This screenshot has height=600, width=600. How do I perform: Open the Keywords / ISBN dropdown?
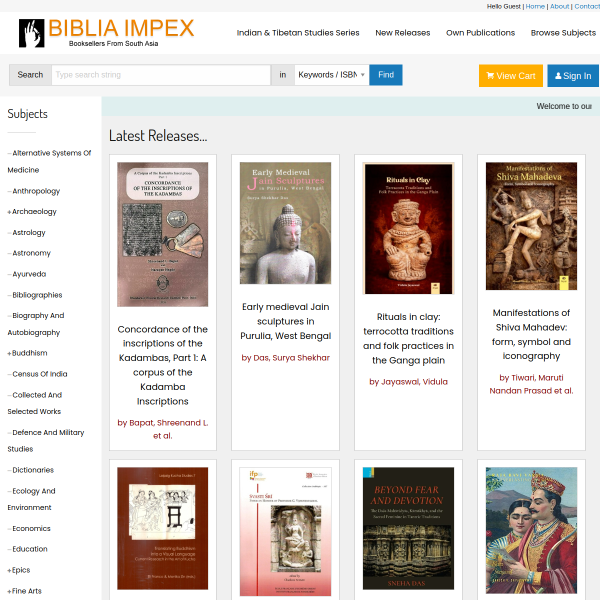click(332, 75)
